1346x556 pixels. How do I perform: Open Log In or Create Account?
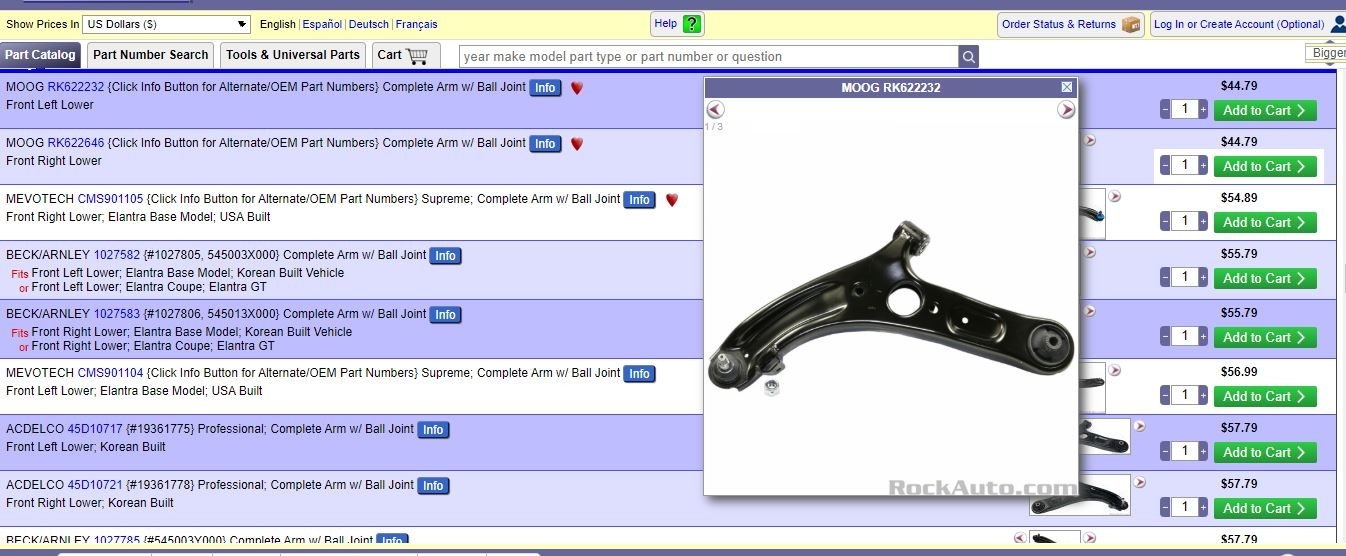[1246, 24]
